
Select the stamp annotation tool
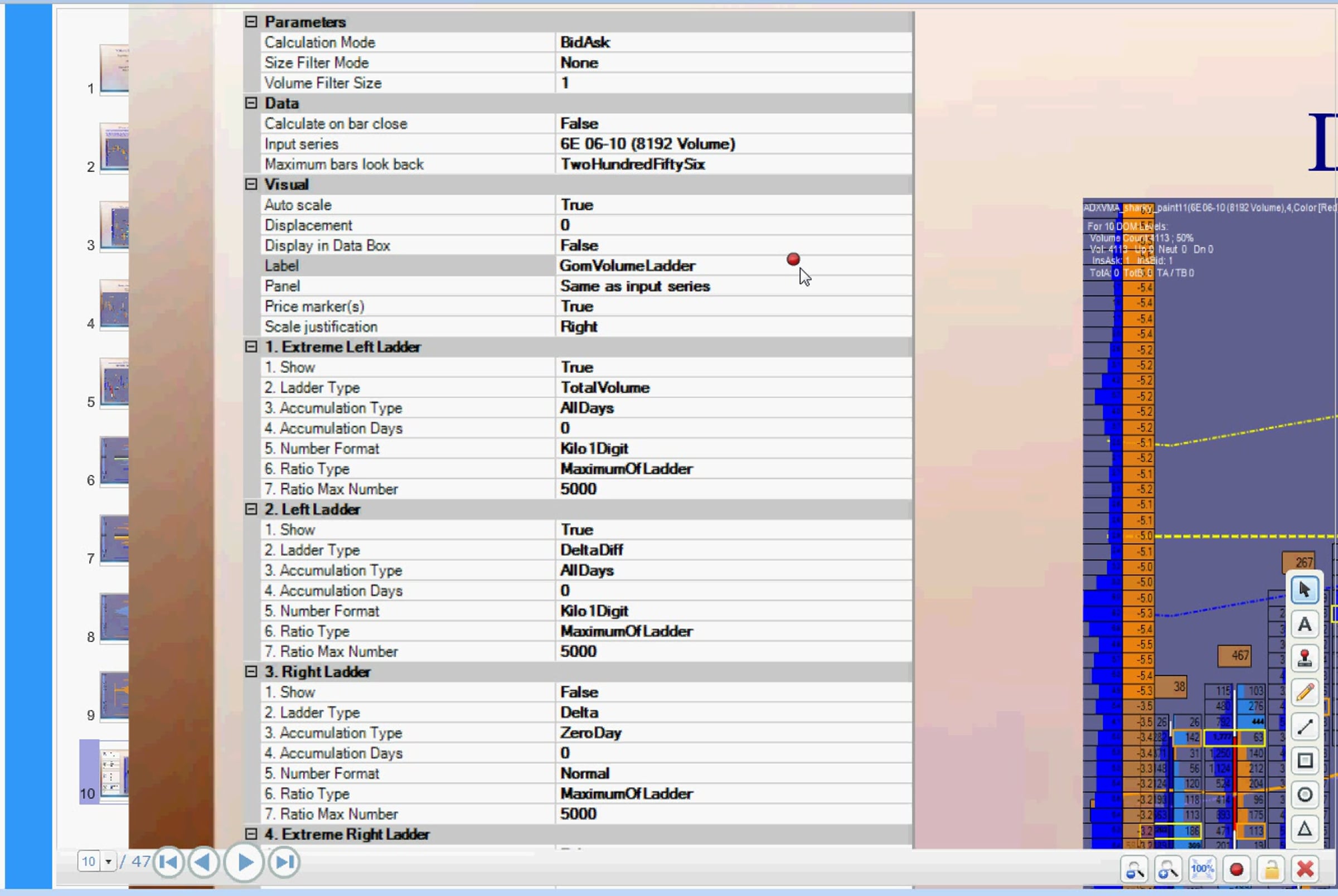coord(1305,658)
